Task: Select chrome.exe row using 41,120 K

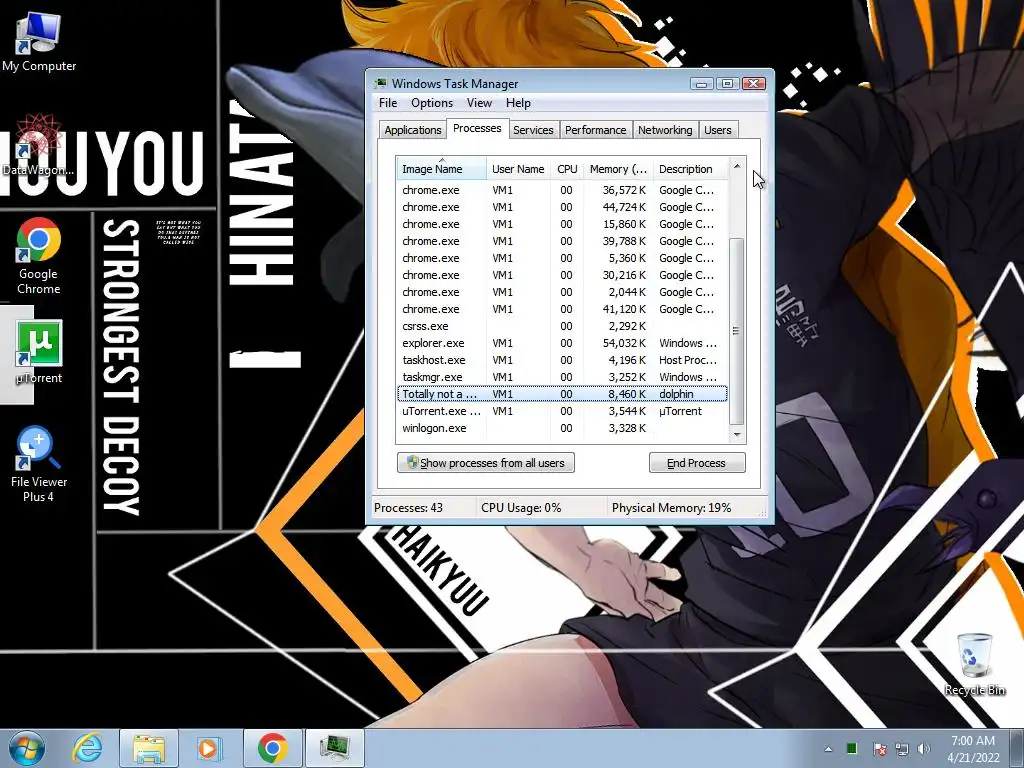Action: pos(562,309)
